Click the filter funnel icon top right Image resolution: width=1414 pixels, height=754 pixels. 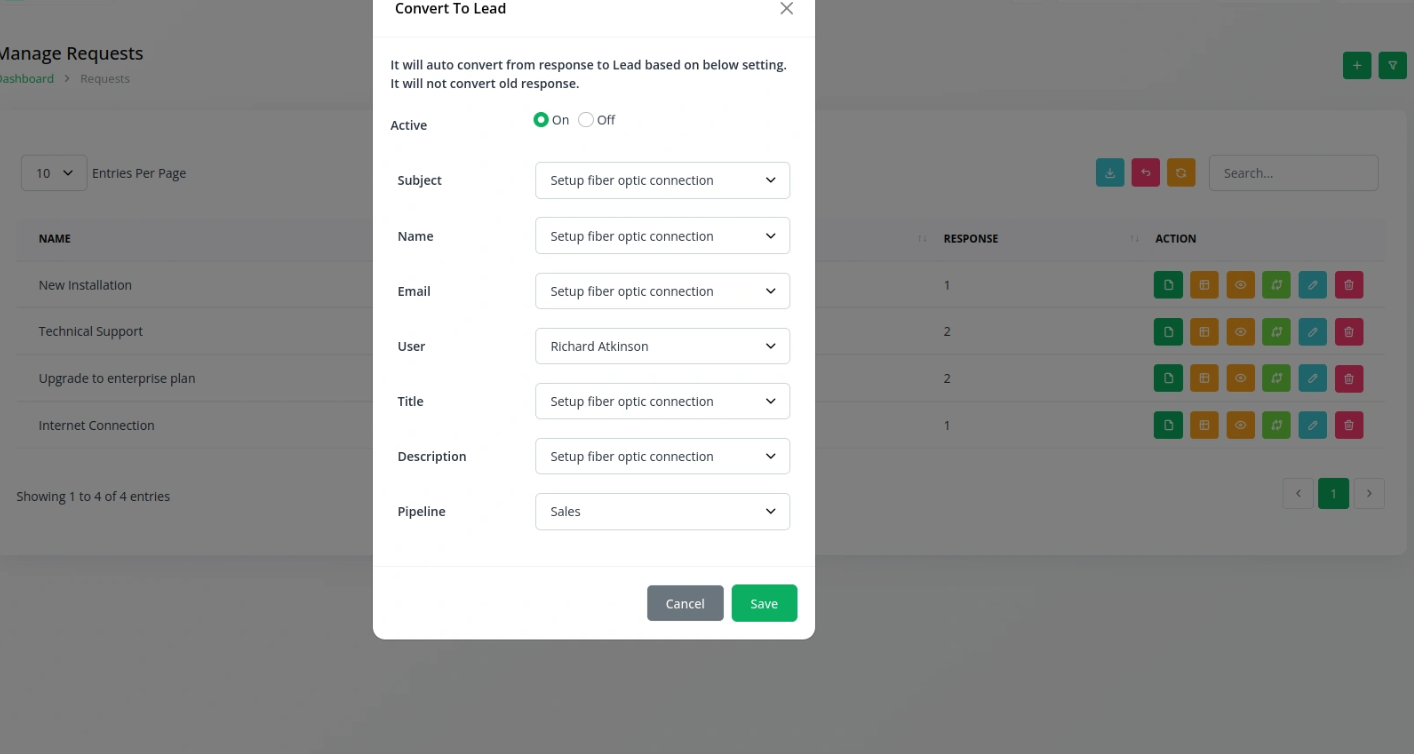click(x=1392, y=65)
